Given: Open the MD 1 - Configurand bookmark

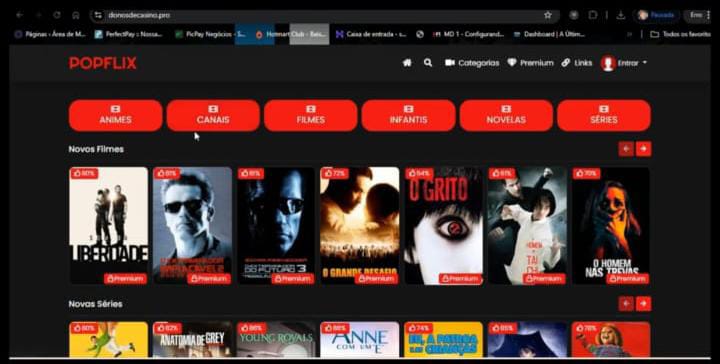Looking at the screenshot, I should [468, 34].
